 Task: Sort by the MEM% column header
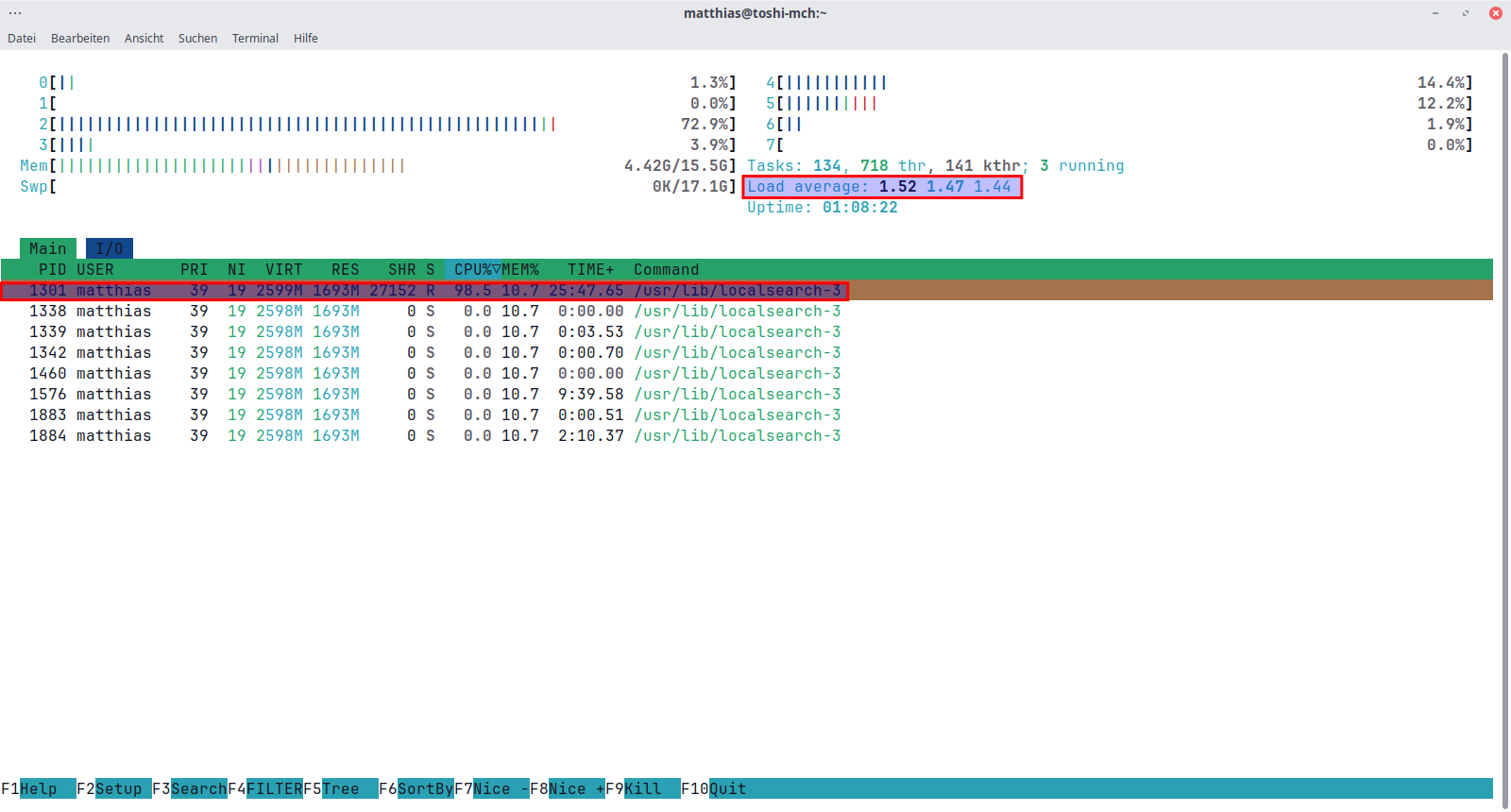pos(520,270)
